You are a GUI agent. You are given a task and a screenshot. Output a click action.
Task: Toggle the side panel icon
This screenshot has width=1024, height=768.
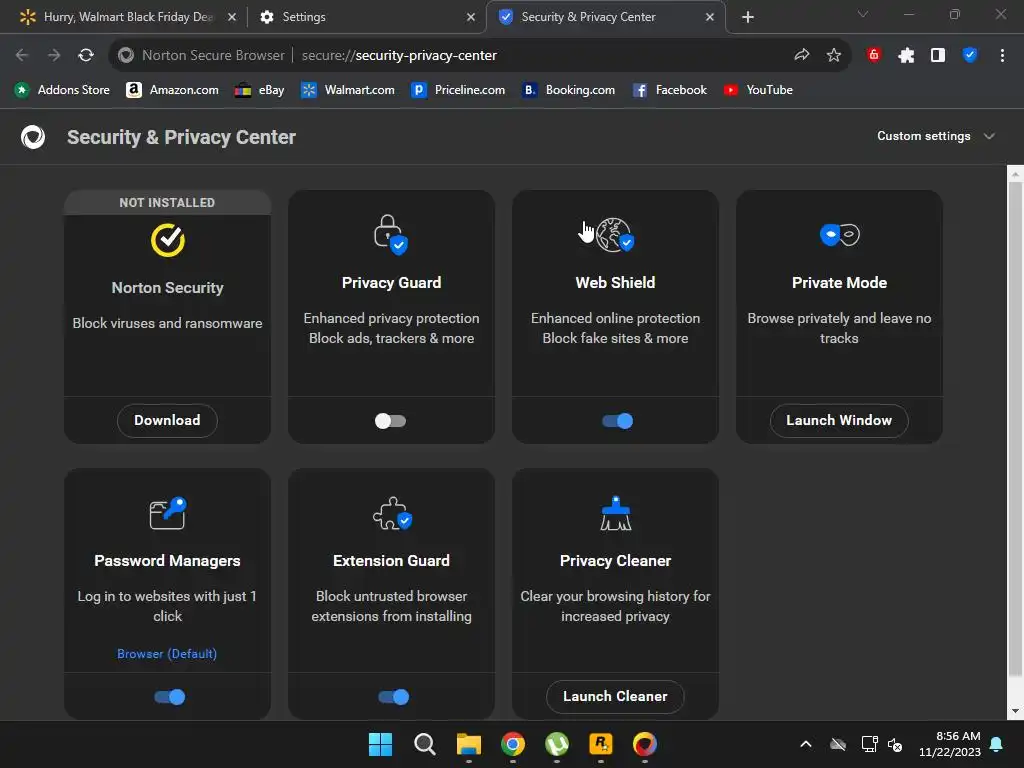pyautogui.click(x=938, y=56)
